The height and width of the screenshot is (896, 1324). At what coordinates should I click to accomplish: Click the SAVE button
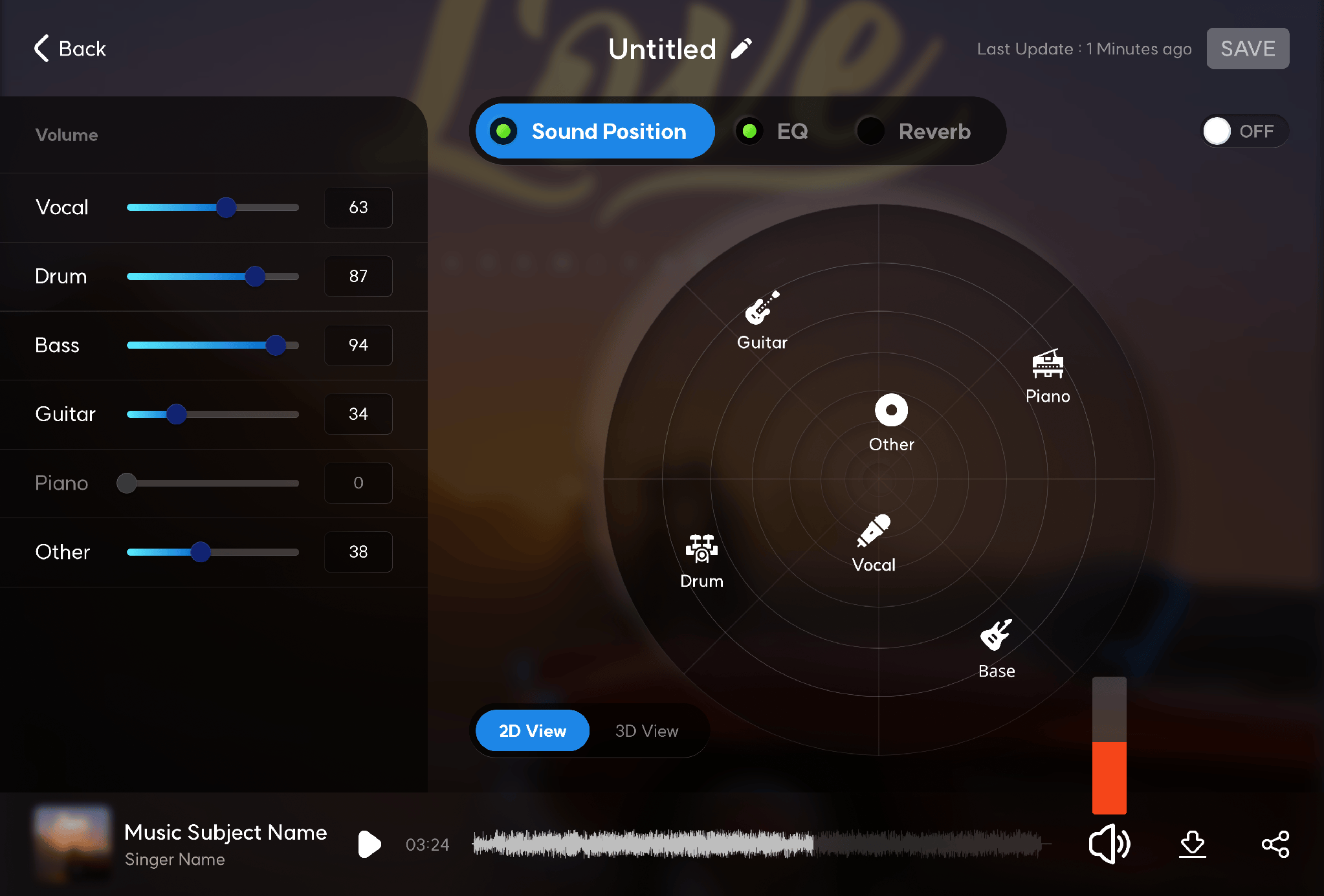pyautogui.click(x=1248, y=49)
